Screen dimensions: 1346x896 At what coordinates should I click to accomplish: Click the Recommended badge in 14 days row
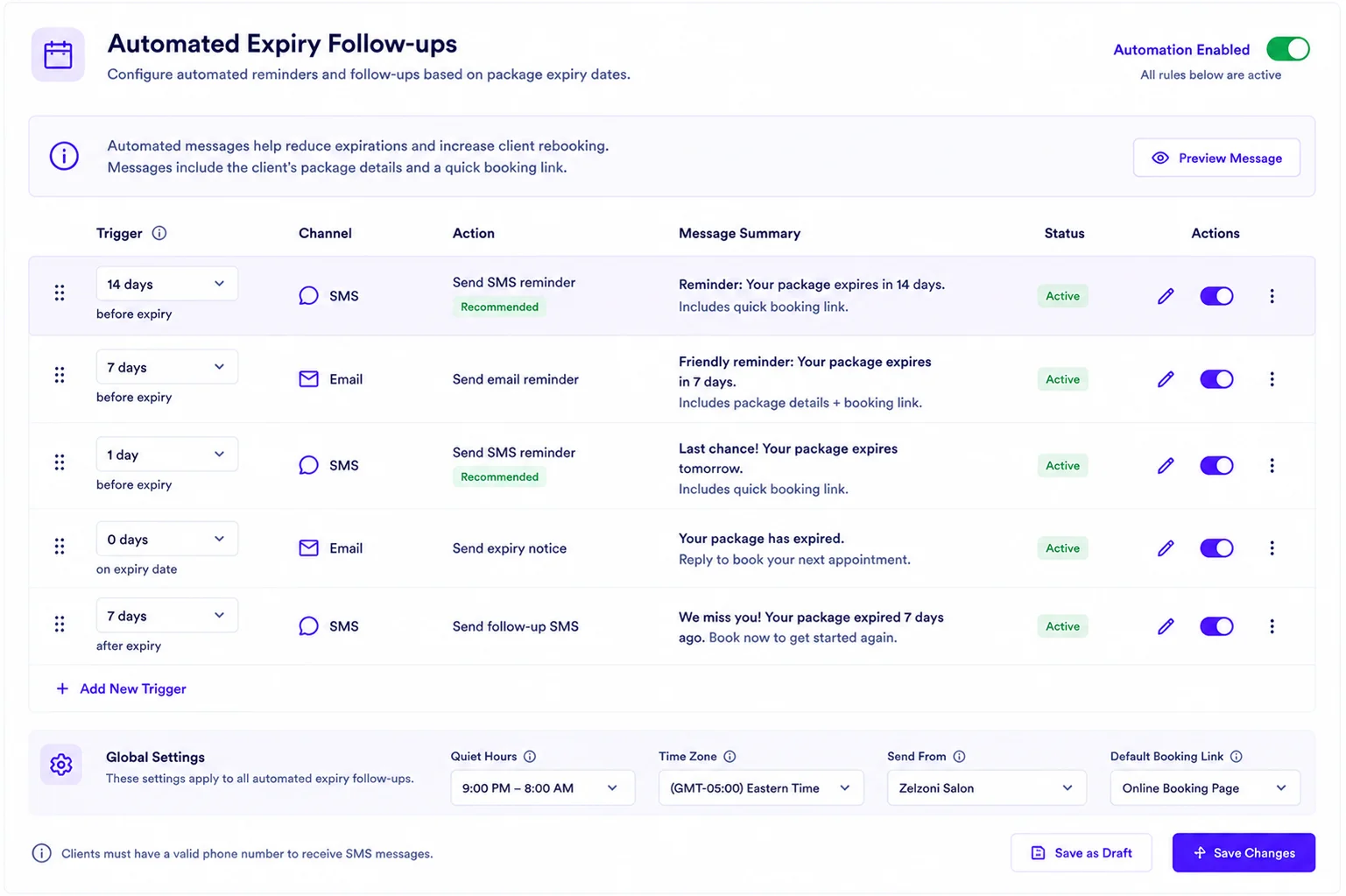click(499, 307)
